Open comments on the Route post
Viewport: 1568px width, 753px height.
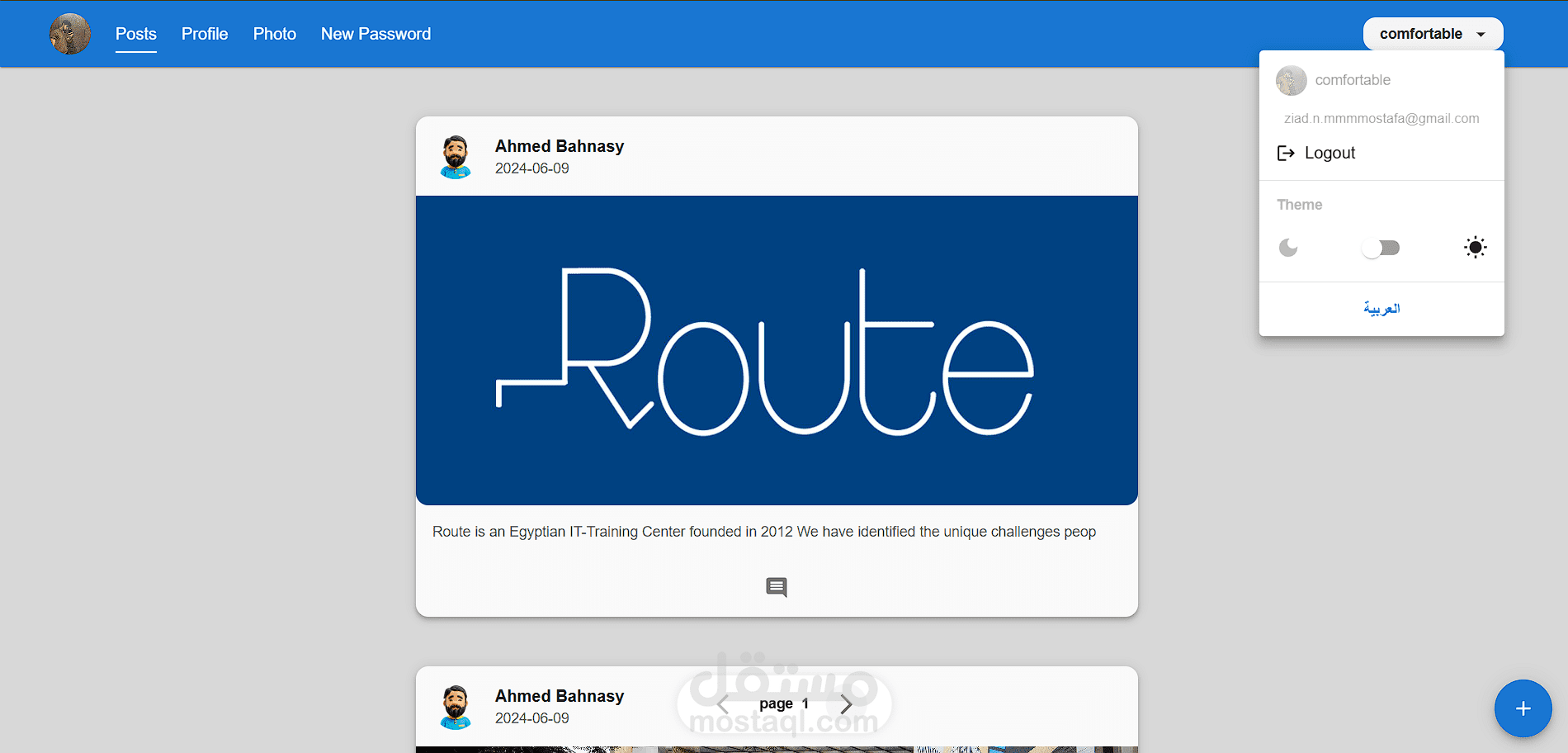coord(777,587)
